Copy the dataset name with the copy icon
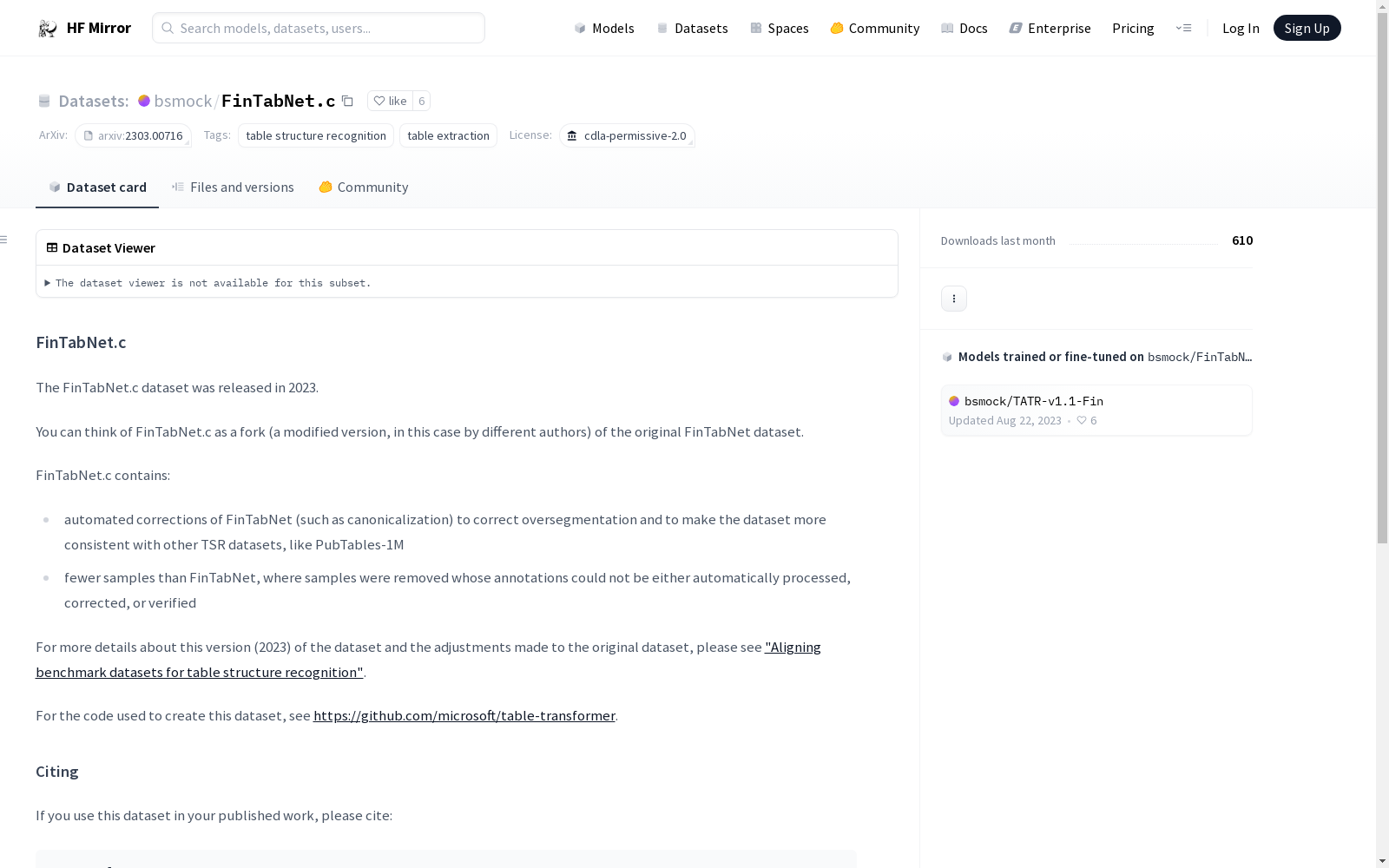Viewport: 1389px width, 868px height. (347, 101)
